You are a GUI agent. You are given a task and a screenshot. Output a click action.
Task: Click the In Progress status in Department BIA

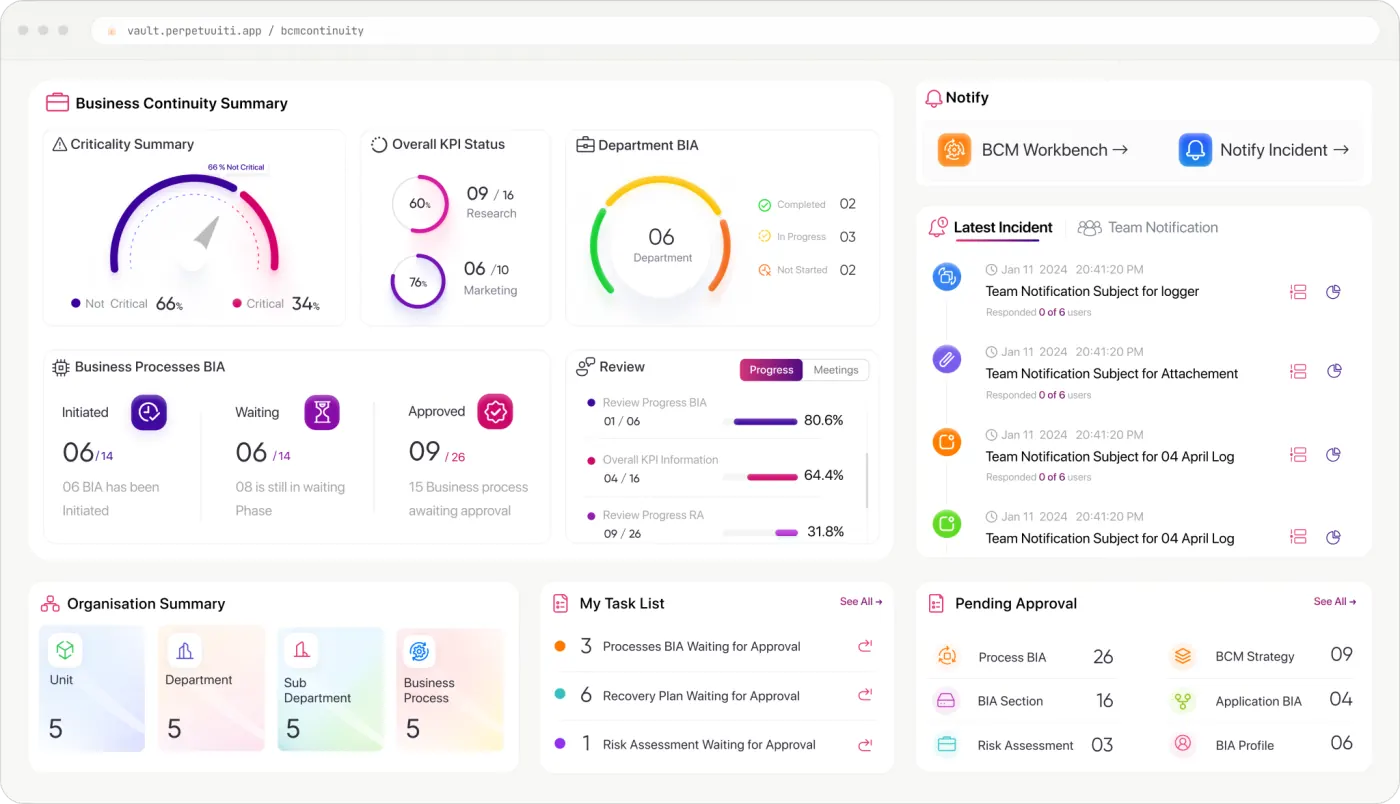(x=801, y=237)
